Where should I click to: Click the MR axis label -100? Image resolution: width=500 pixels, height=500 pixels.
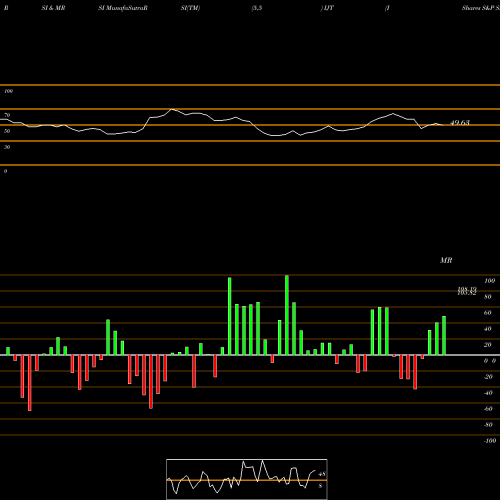490,441
